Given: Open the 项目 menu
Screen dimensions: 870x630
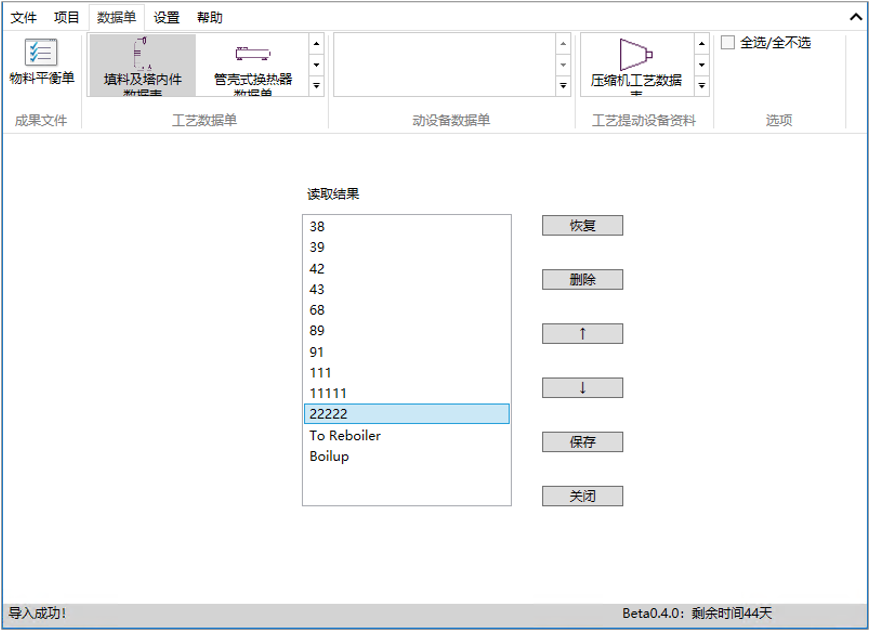Looking at the screenshot, I should [66, 17].
